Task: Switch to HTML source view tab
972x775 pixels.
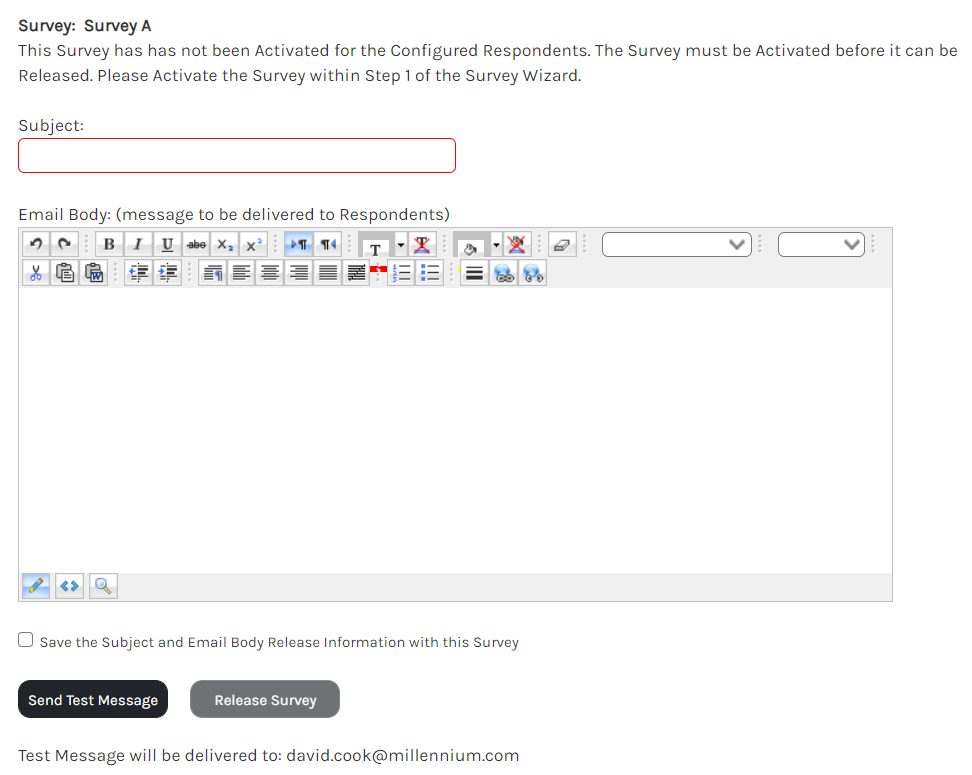Action: tap(69, 586)
